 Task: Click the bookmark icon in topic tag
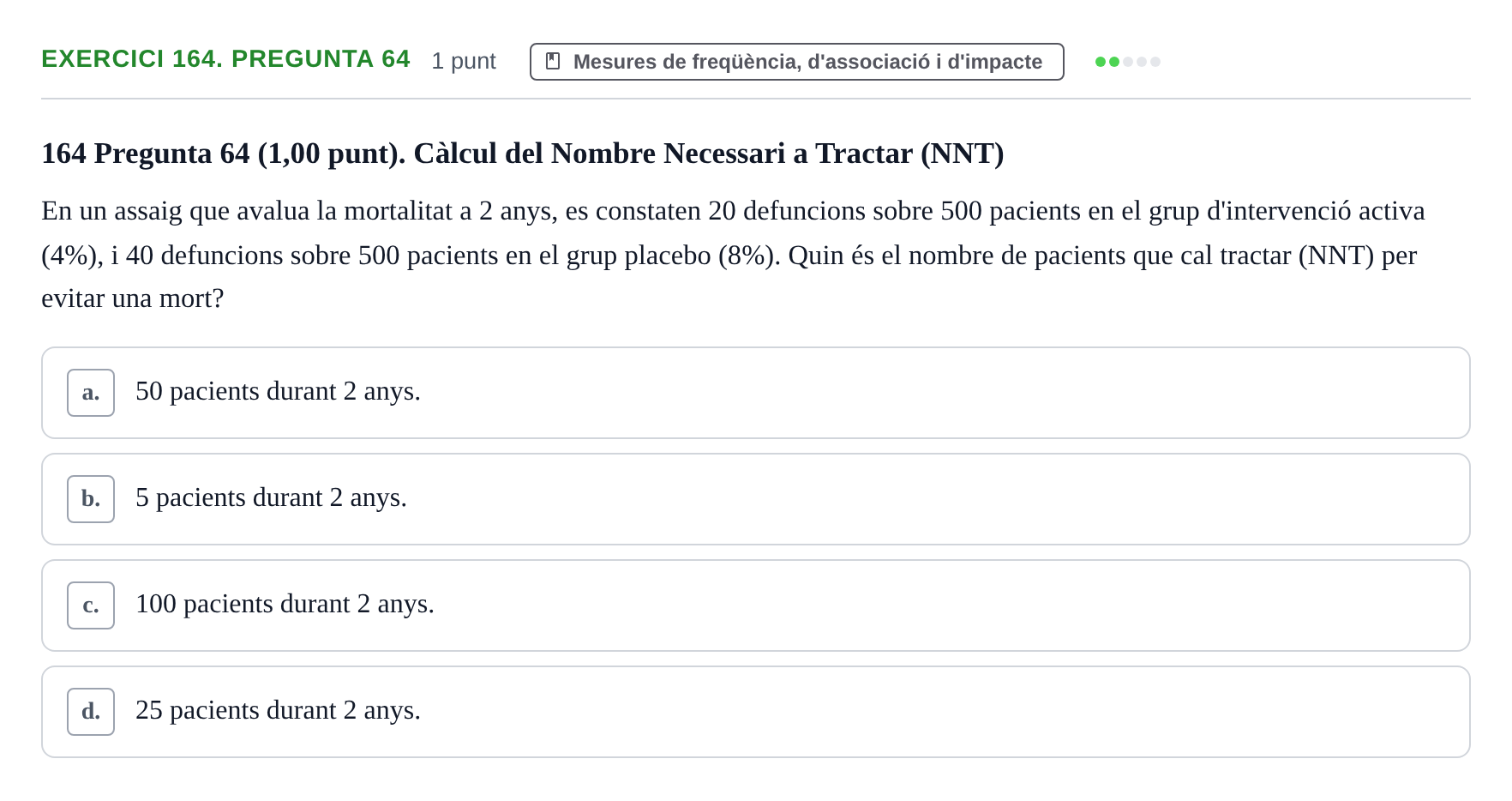click(x=553, y=62)
